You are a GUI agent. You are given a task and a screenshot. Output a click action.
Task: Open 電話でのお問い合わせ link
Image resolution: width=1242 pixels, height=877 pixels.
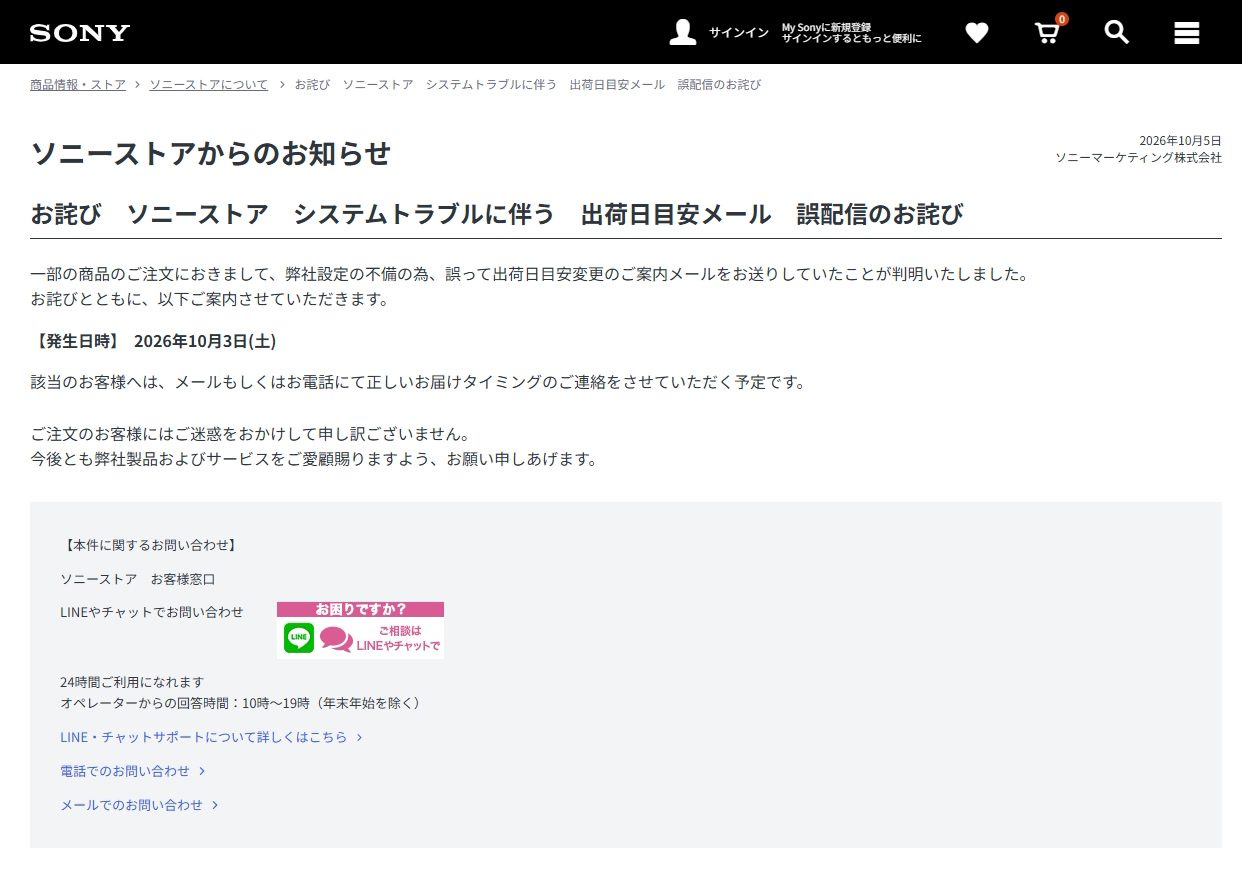(133, 771)
